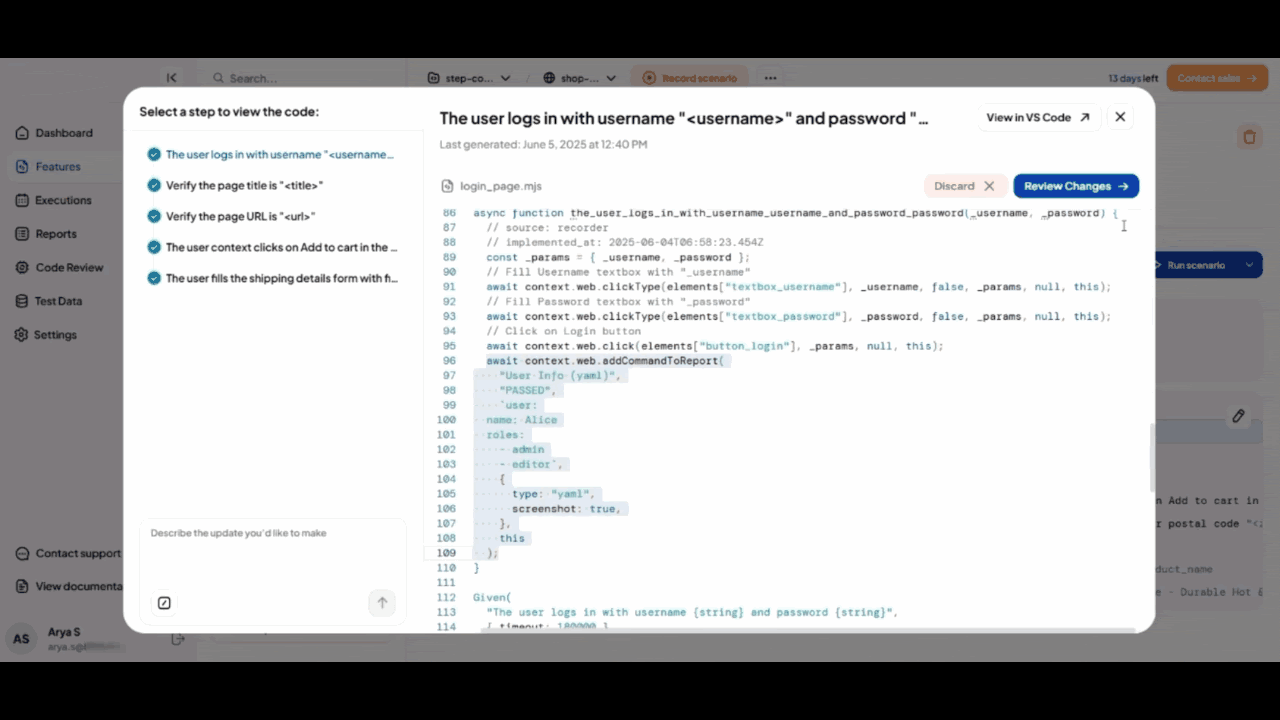
Task: Close the code viewer dialog
Action: pos(1120,117)
